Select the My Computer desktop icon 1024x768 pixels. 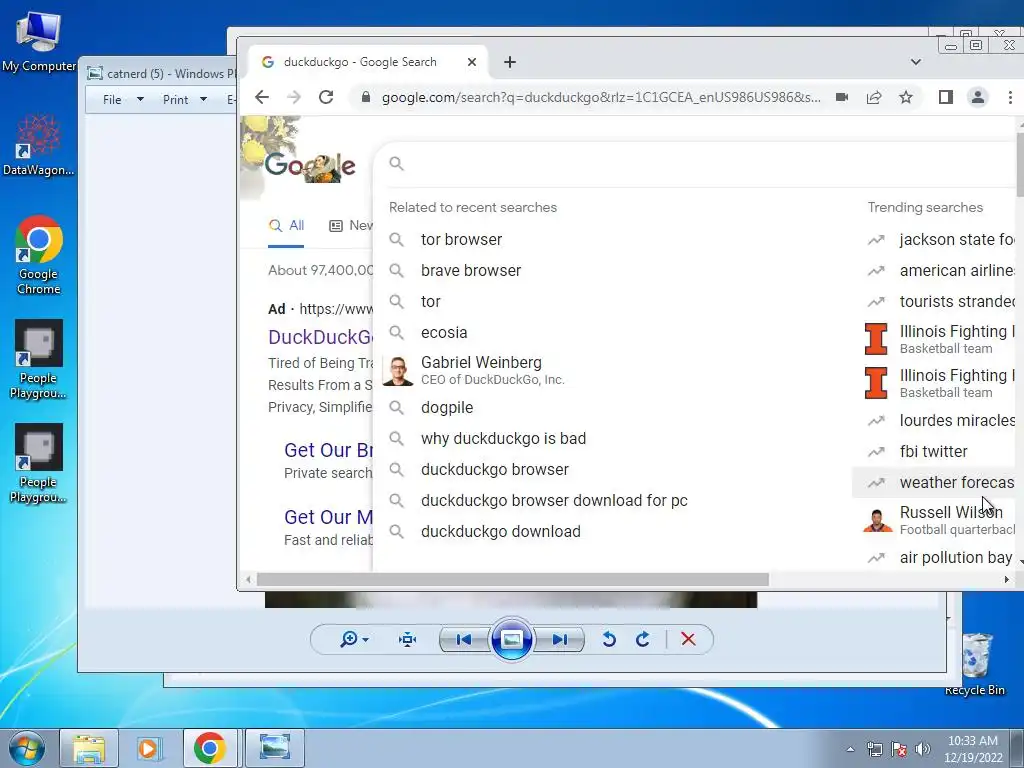coord(39,40)
